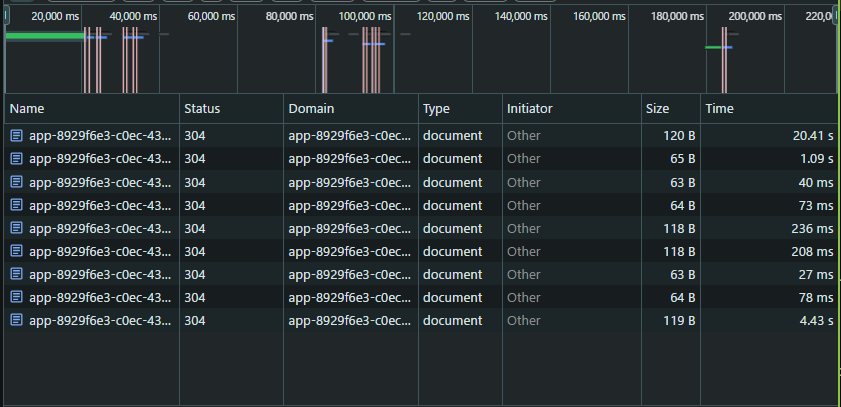This screenshot has height=407, width=841.
Task: Click the document type of the 1.09 s row
Action: (x=452, y=159)
